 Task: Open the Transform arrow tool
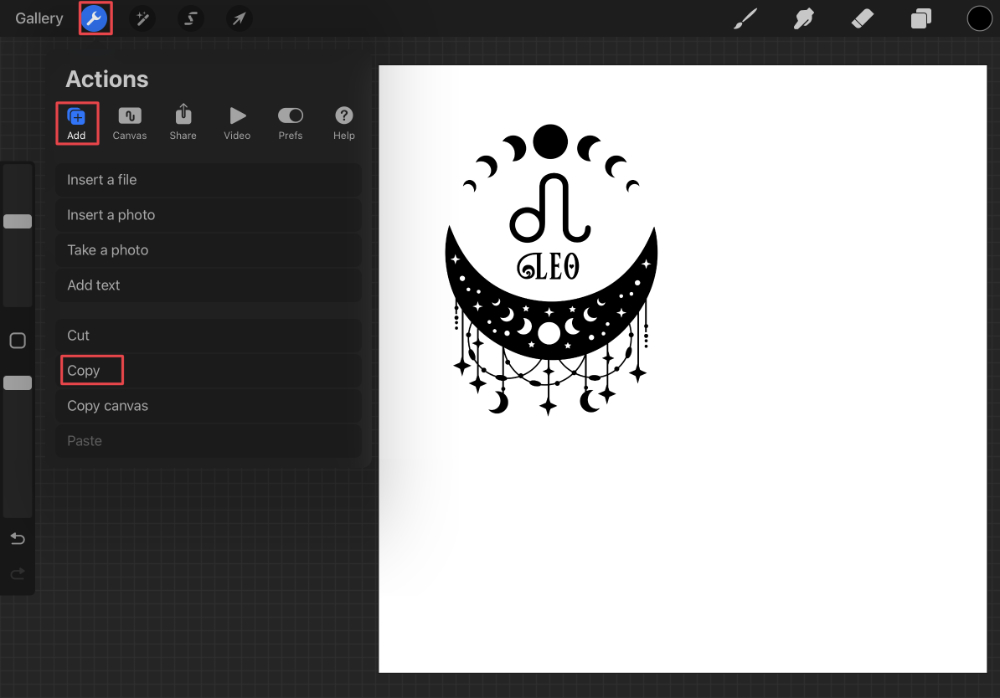point(238,18)
